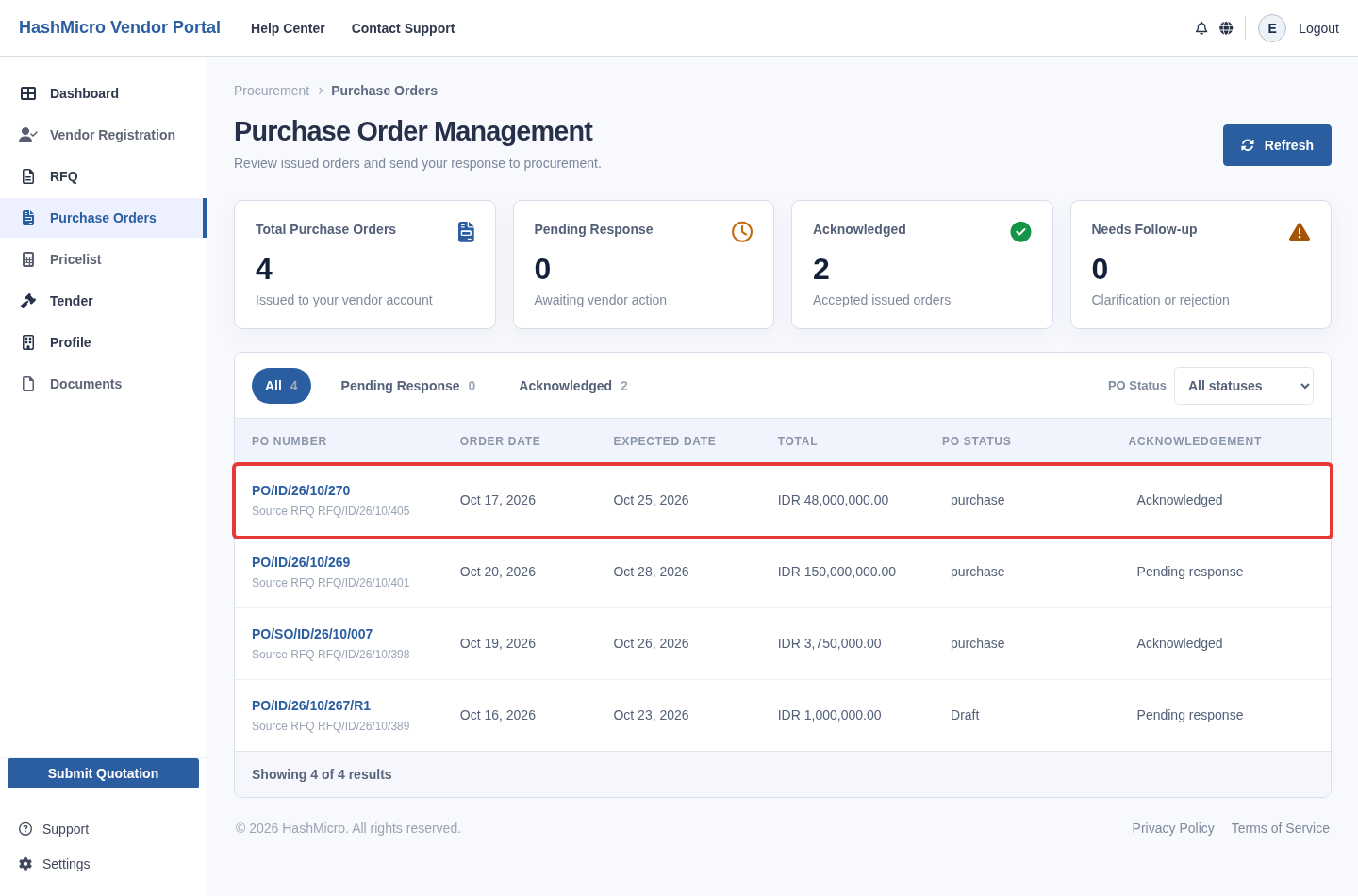Screen dimensions: 1358x896
Task: Open the PO Status dropdown
Action: click(1244, 386)
